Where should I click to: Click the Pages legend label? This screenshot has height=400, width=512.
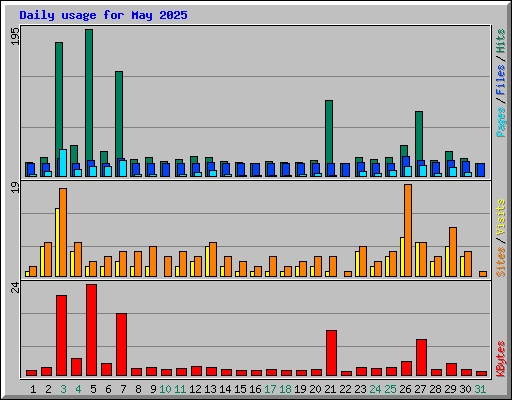coord(500,122)
